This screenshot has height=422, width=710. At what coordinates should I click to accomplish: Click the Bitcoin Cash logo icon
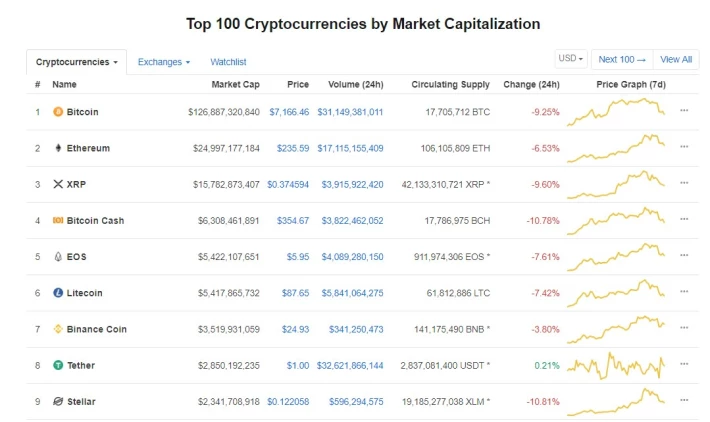tap(58, 220)
